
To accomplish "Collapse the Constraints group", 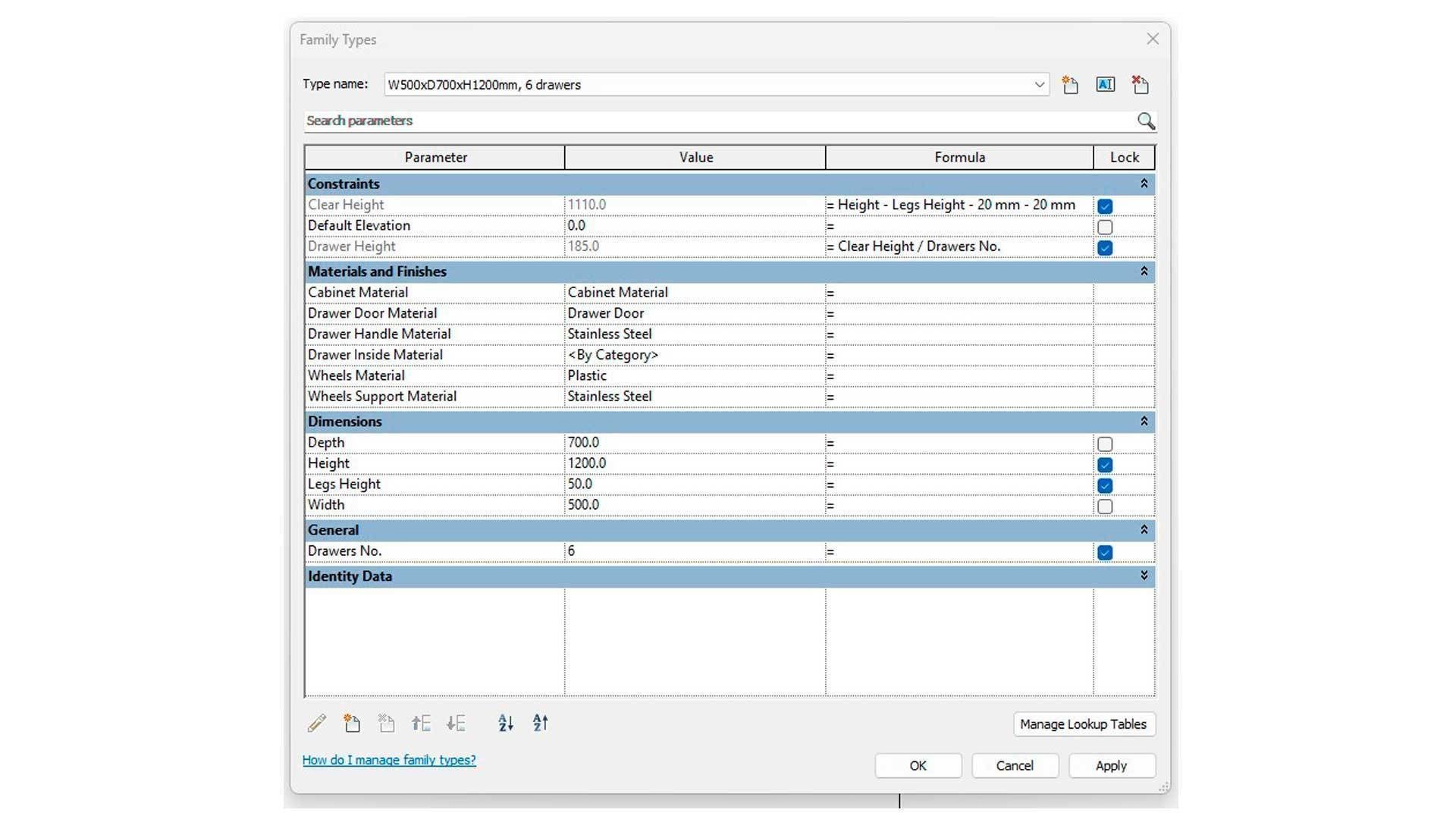I will pos(1144,184).
